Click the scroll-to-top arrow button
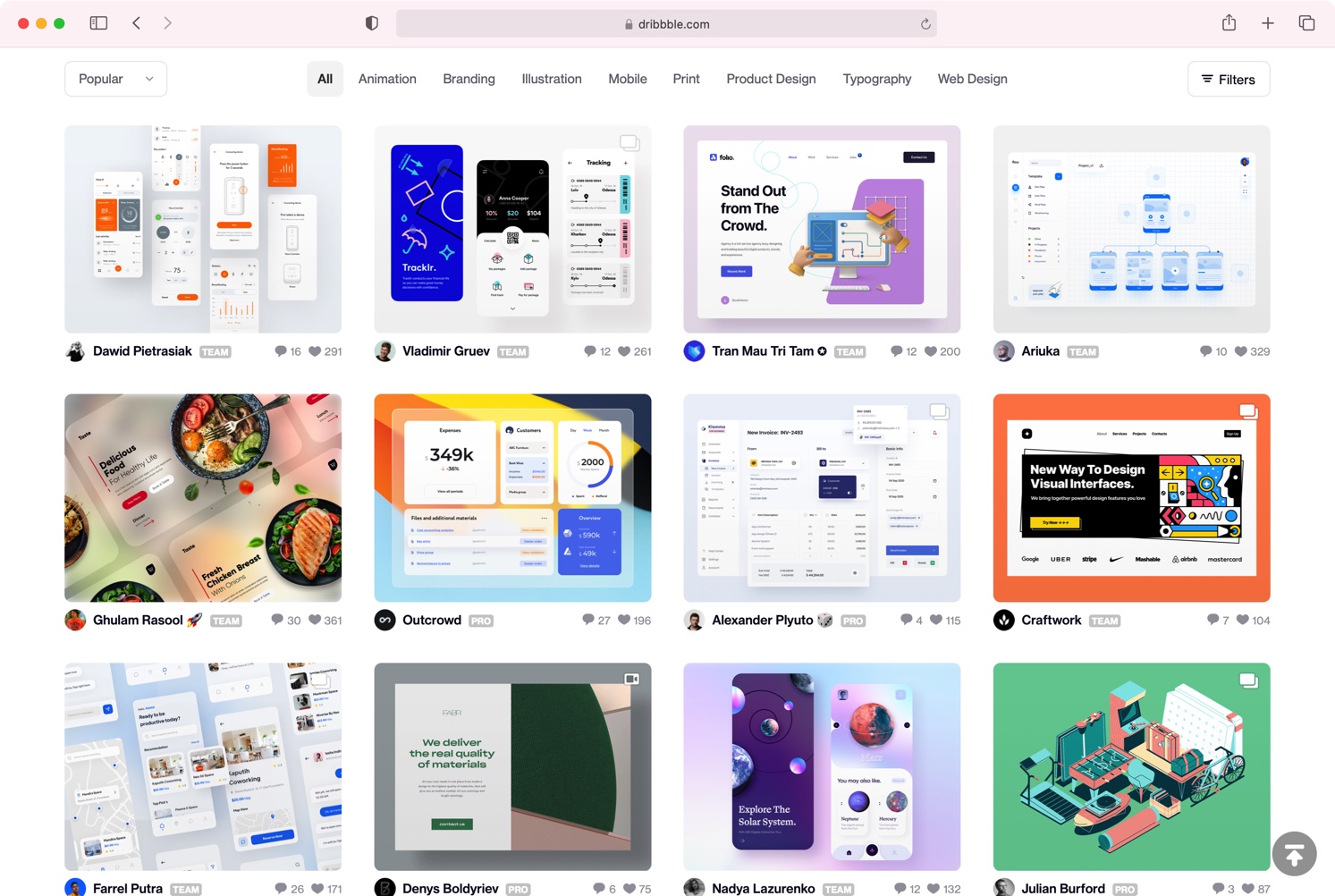 pos(1294,854)
